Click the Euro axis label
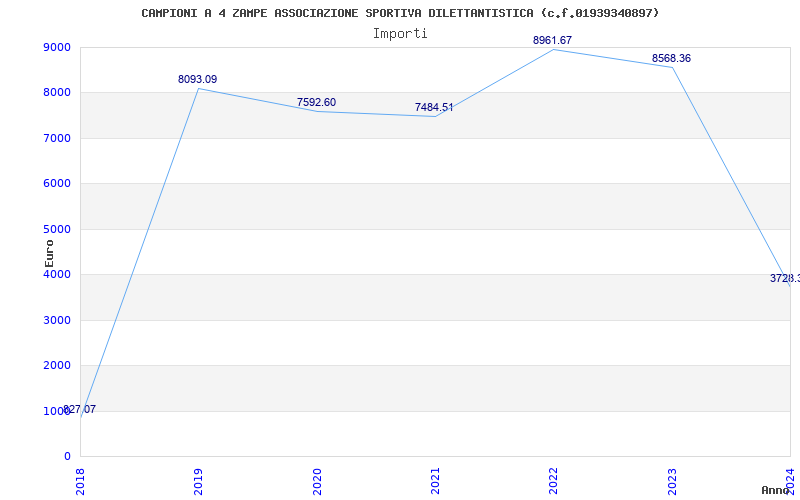The height and width of the screenshot is (500, 800). point(49,253)
